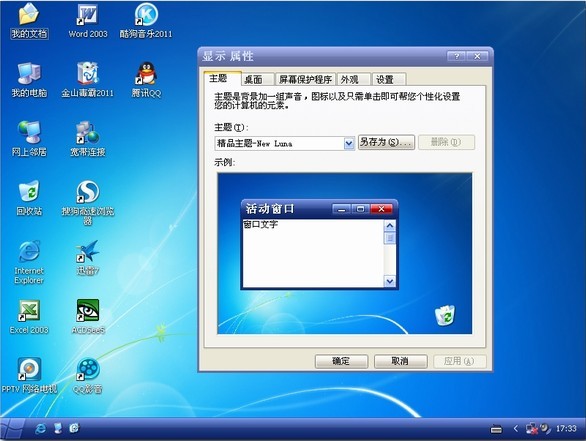Launch the 迅雷7 desktop shortcut
586x441 pixels.
pos(88,257)
